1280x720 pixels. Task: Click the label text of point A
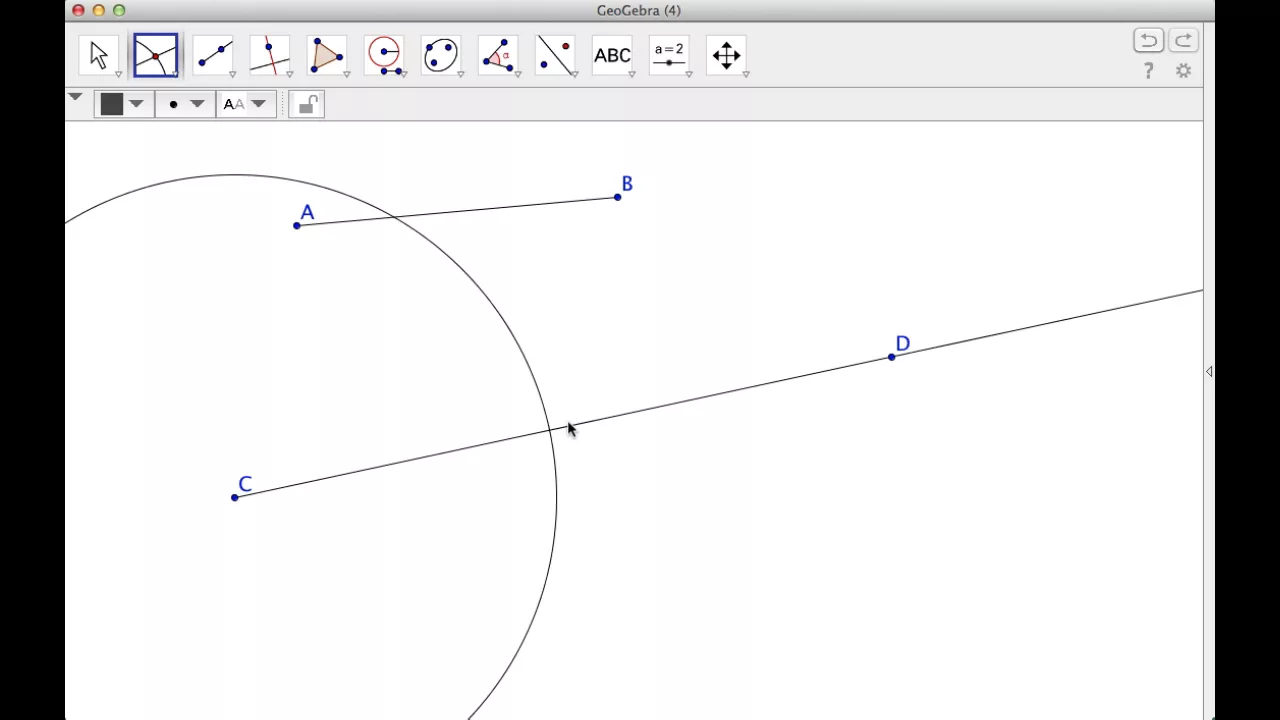point(307,212)
